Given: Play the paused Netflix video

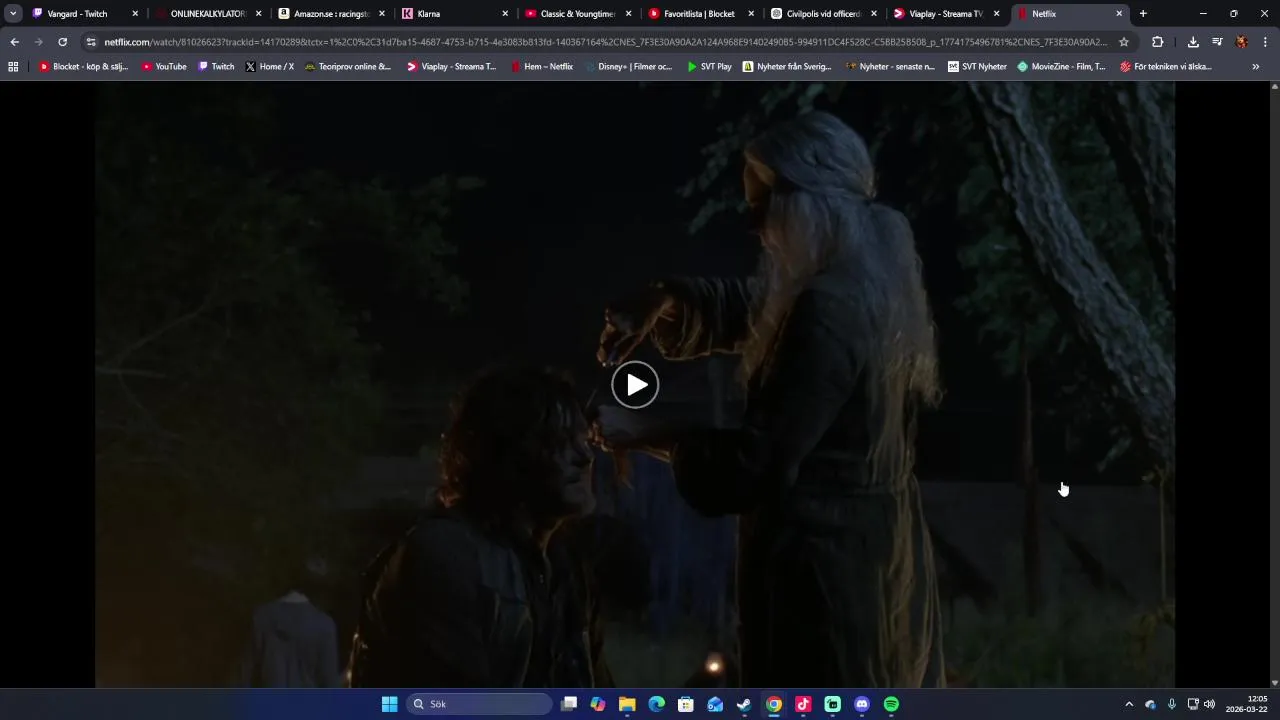Looking at the screenshot, I should pyautogui.click(x=635, y=385).
